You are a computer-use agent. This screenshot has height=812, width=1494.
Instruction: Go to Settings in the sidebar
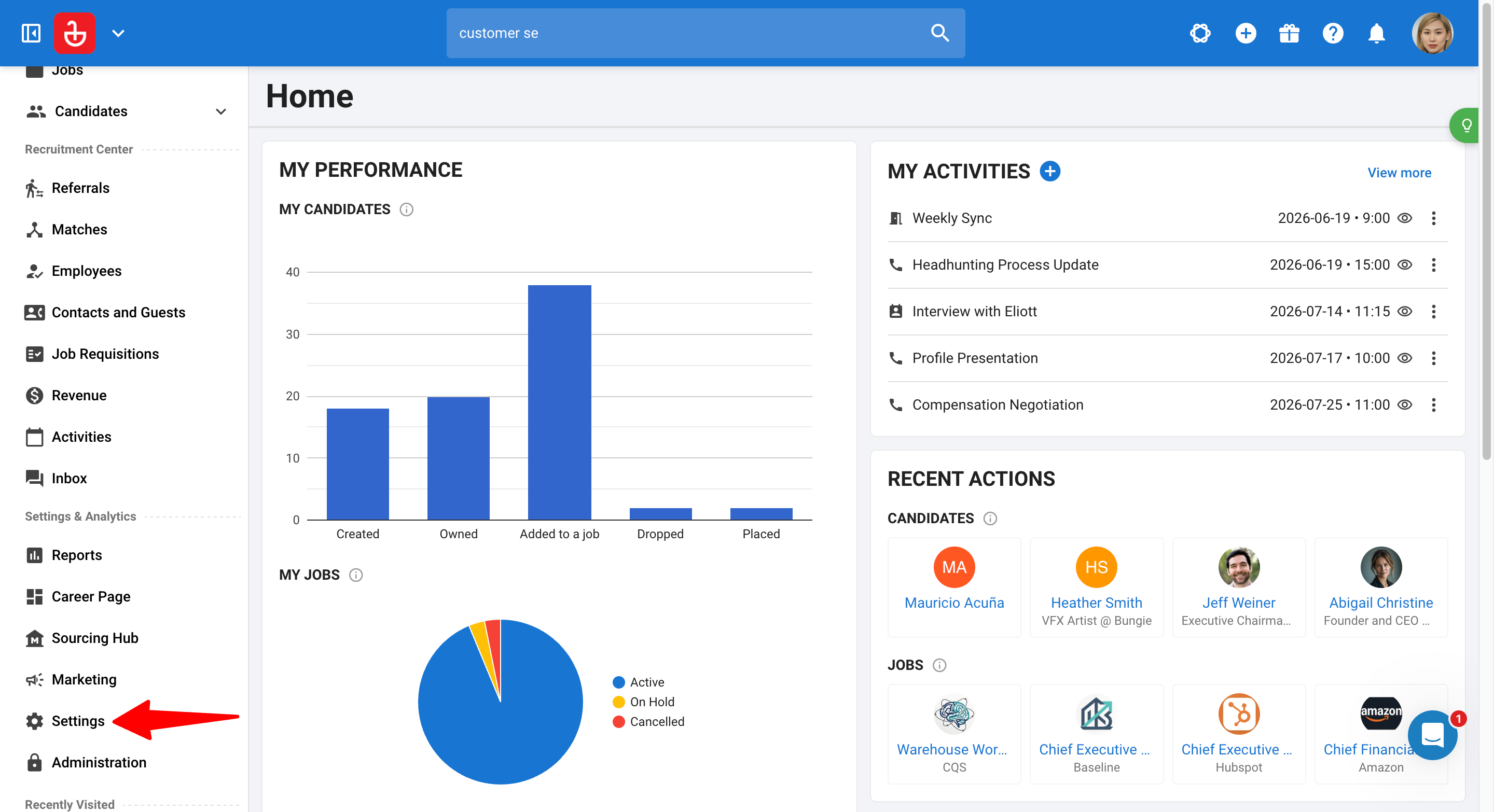tap(78, 721)
